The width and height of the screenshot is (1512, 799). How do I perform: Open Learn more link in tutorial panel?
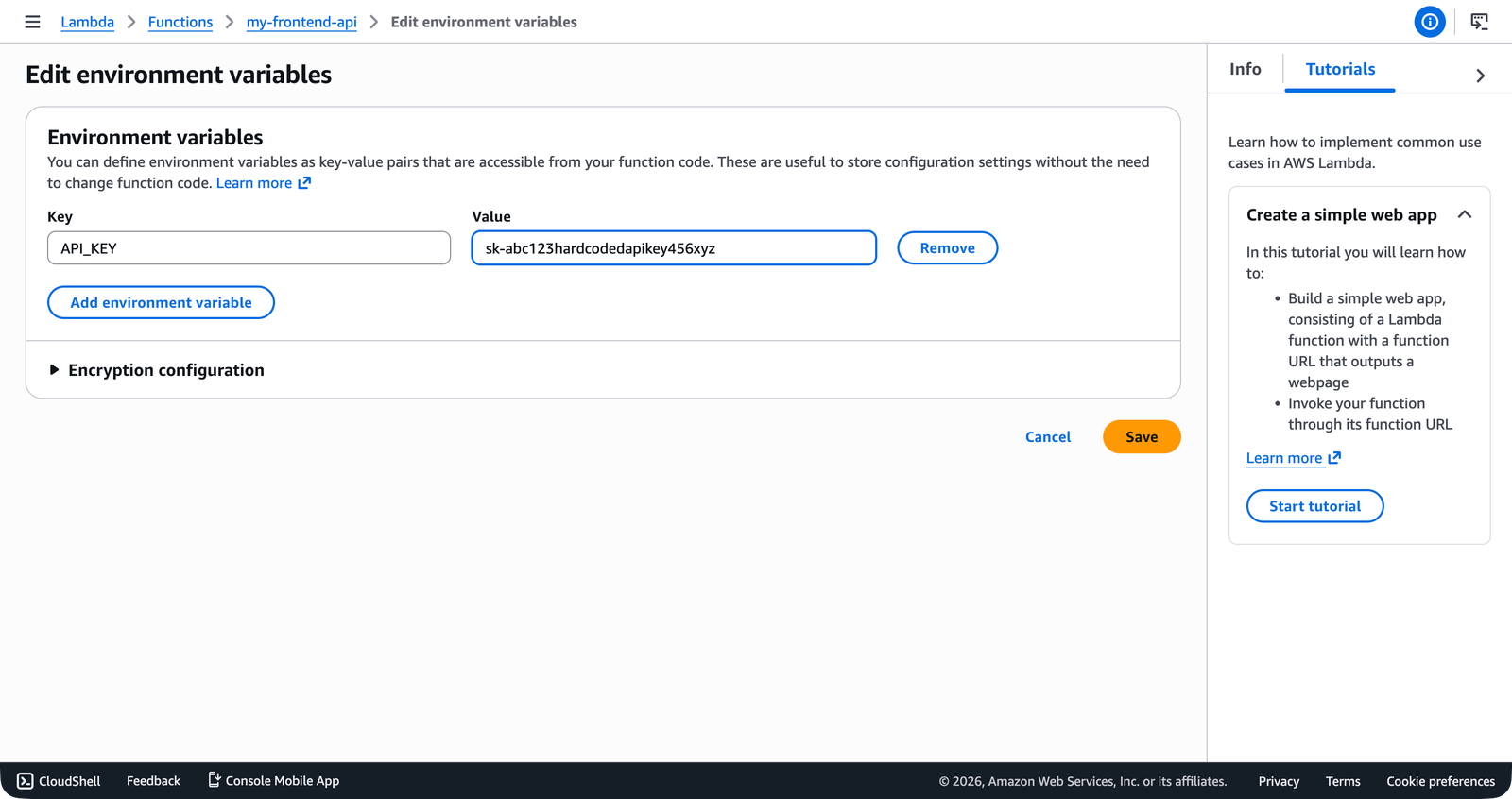[x=1294, y=458]
